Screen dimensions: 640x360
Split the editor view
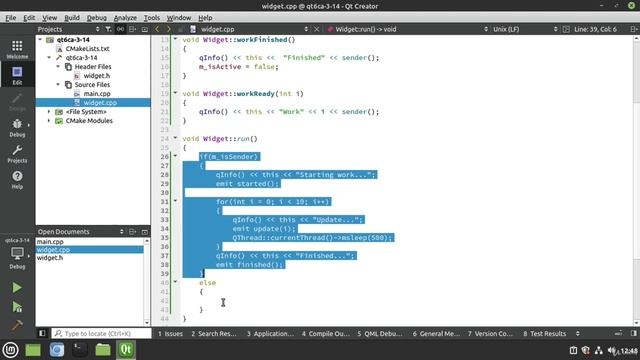tap(633, 29)
